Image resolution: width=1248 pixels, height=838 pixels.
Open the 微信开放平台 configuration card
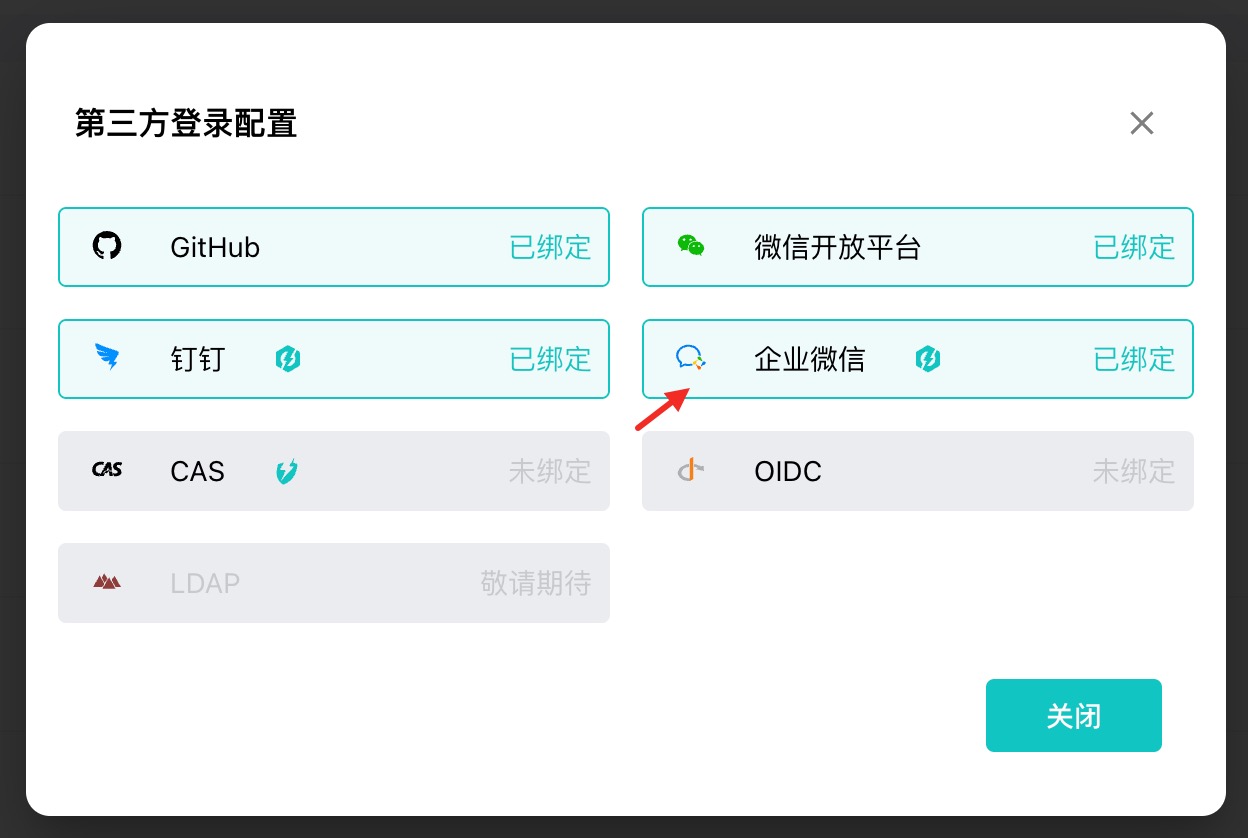[918, 247]
